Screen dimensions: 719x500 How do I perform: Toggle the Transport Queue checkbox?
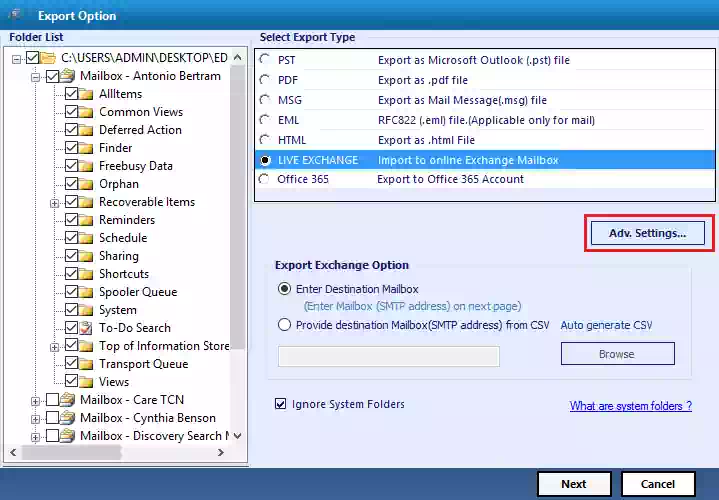(x=71, y=363)
